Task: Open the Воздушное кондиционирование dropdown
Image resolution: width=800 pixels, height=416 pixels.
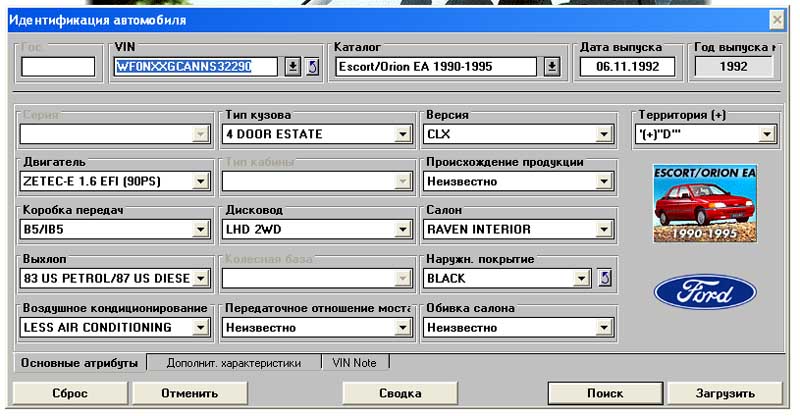Action: 201,327
